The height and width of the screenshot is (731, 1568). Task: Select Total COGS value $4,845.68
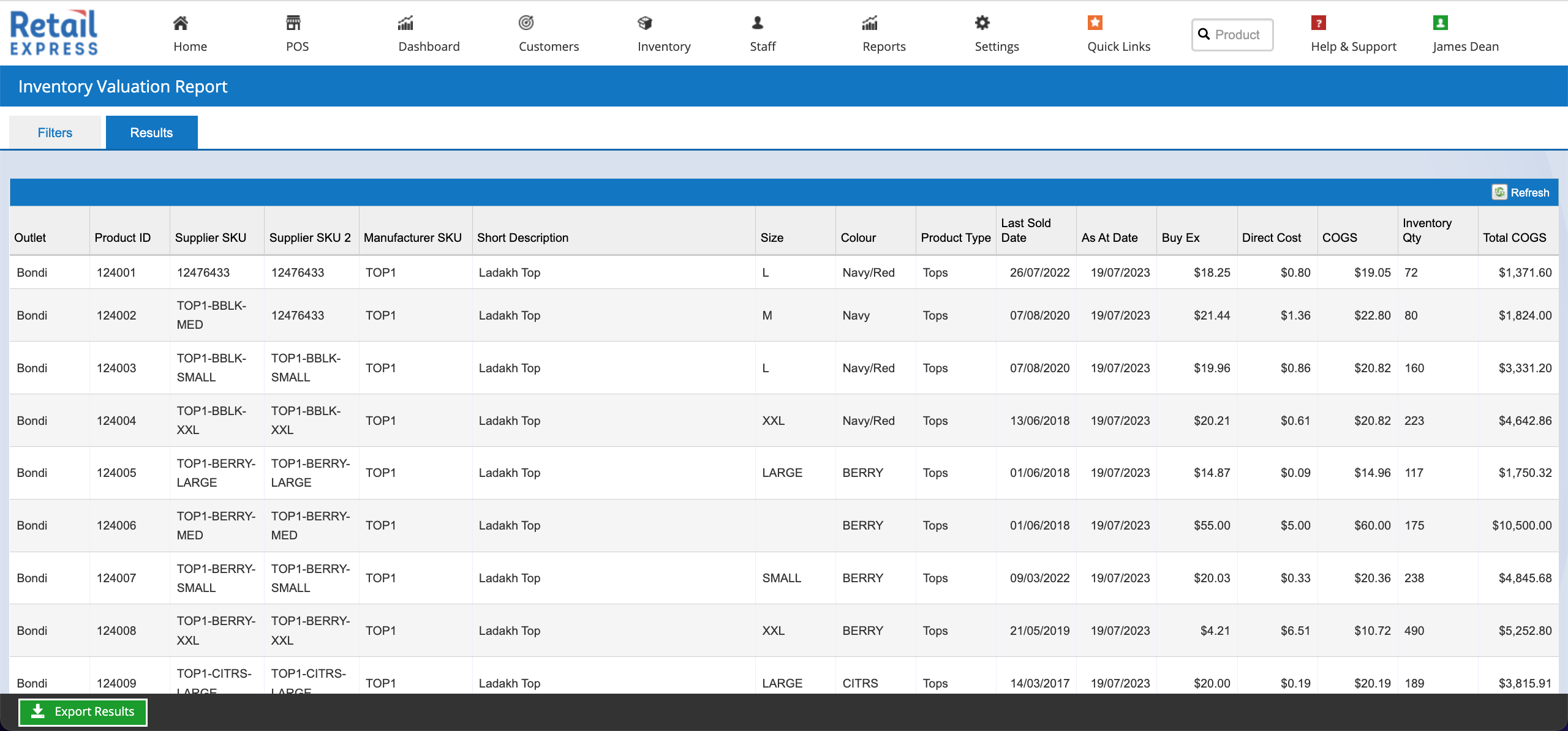tap(1525, 578)
